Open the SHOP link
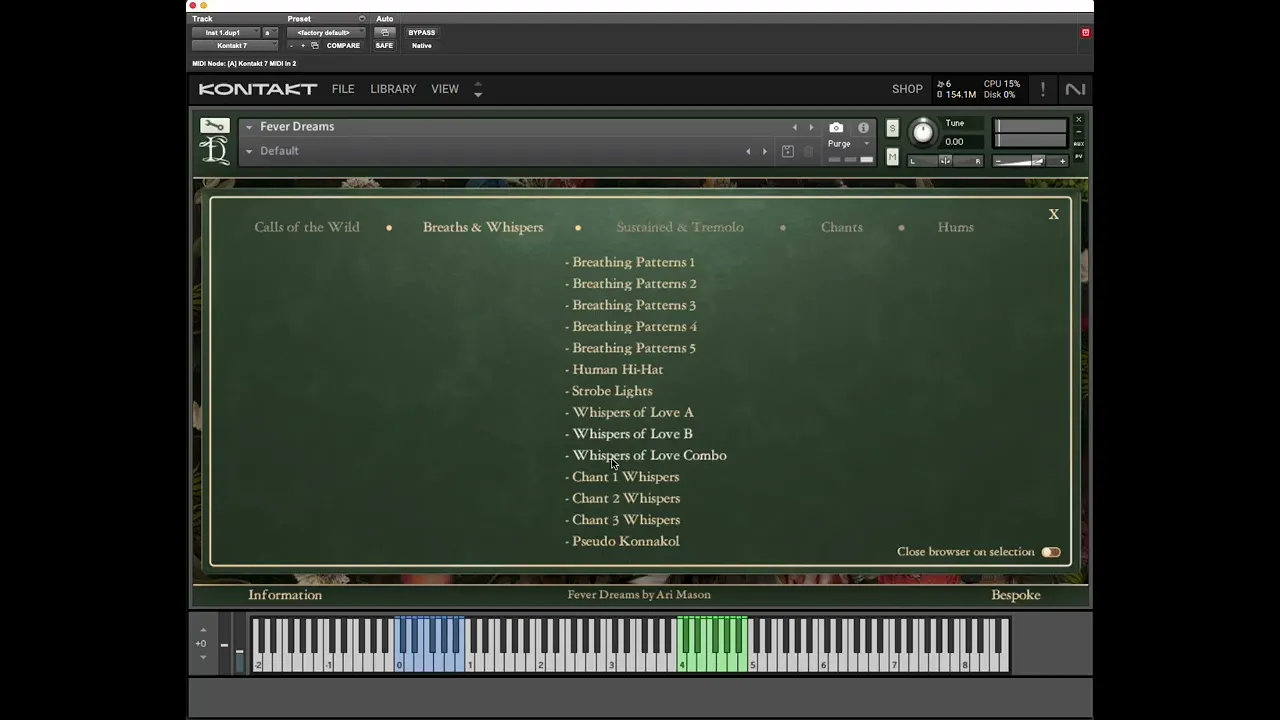Screen dimensions: 1280x720 point(907,89)
